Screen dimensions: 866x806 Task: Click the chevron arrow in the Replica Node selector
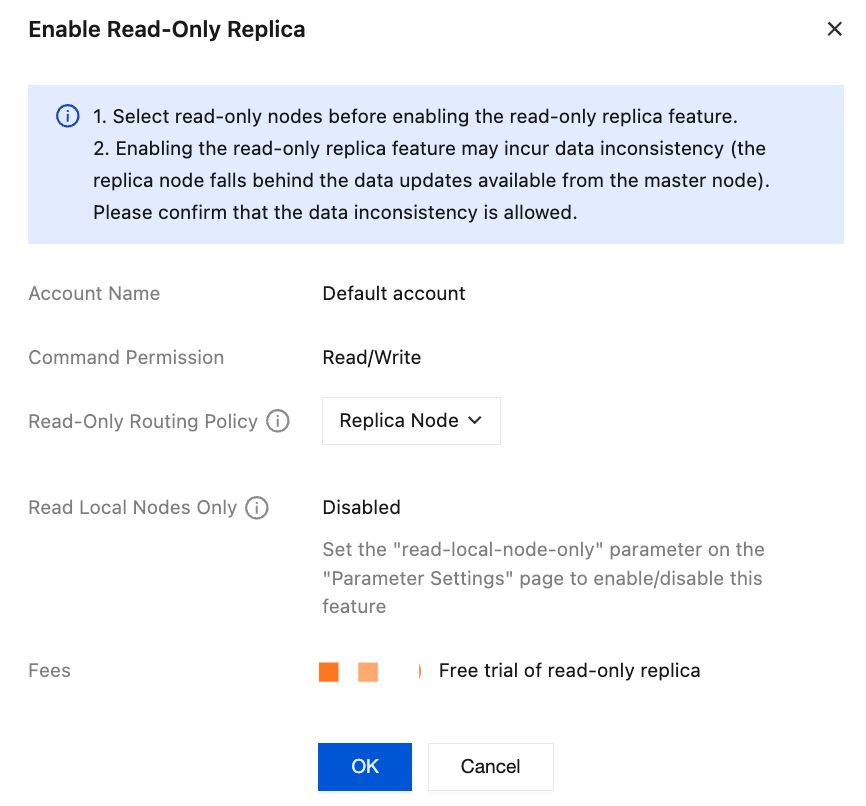point(475,421)
